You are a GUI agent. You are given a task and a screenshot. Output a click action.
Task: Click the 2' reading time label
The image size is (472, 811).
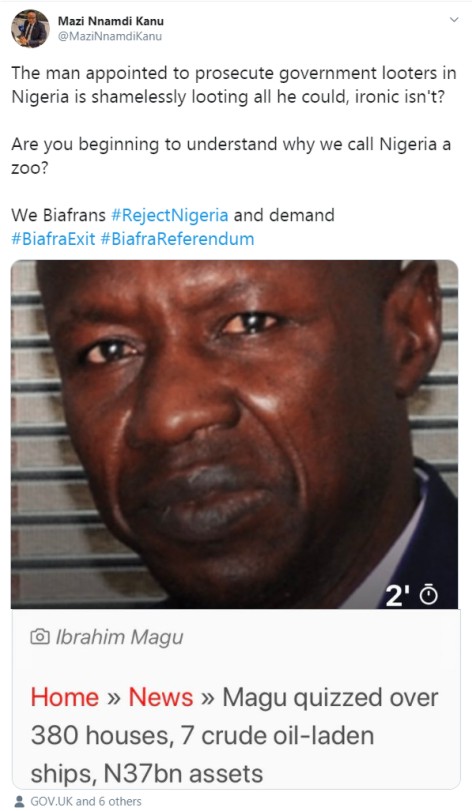[395, 596]
